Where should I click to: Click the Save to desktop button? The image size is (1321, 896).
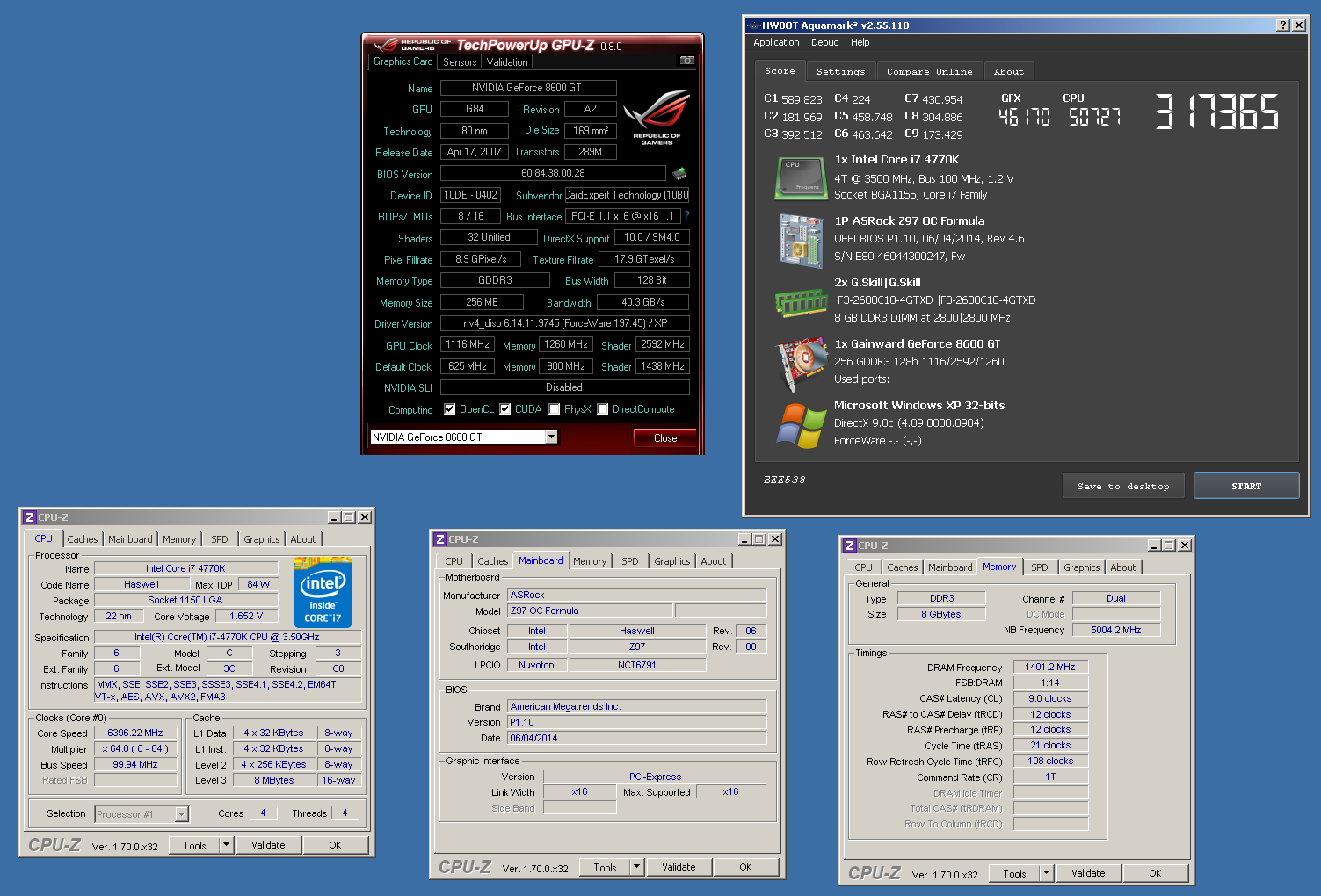(1122, 486)
